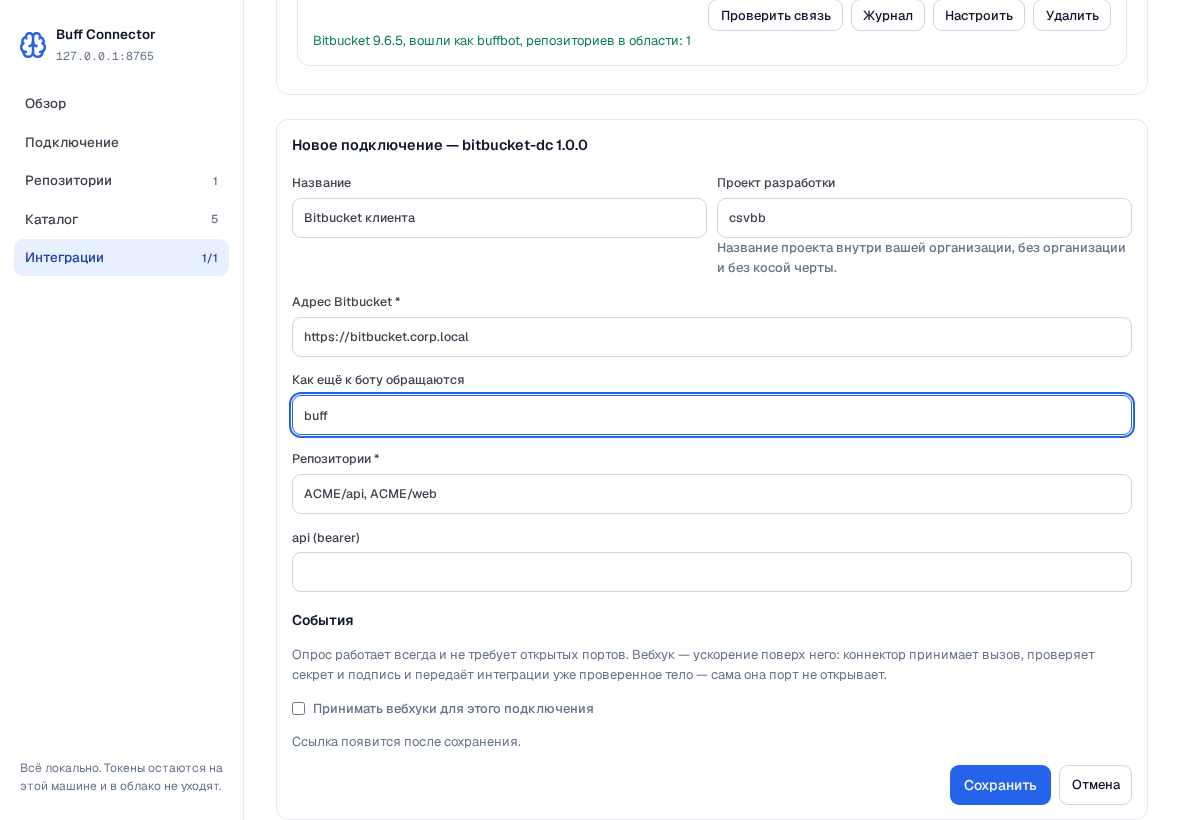Click the Проект разработки field with csvbb
Image resolution: width=1180 pixels, height=820 pixels.
[x=924, y=218]
